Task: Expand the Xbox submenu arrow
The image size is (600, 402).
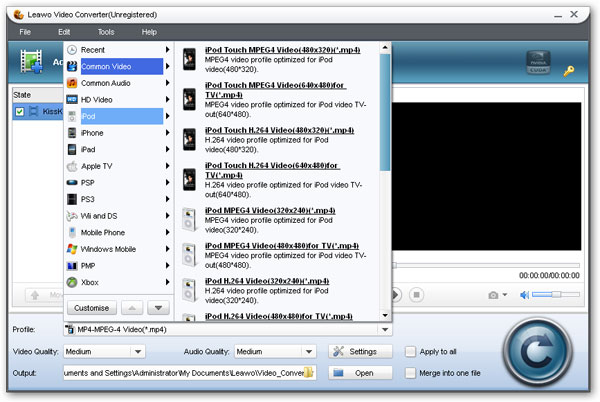Action: point(168,282)
